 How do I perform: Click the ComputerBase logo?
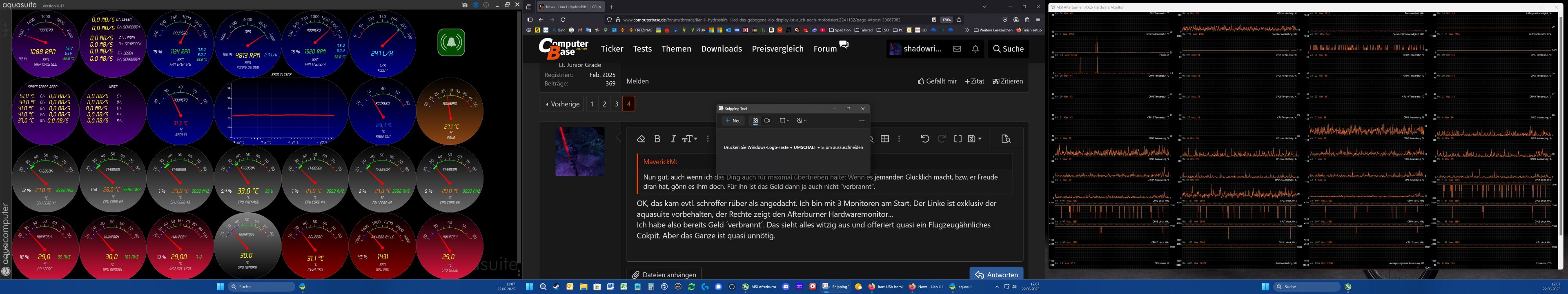(x=563, y=48)
